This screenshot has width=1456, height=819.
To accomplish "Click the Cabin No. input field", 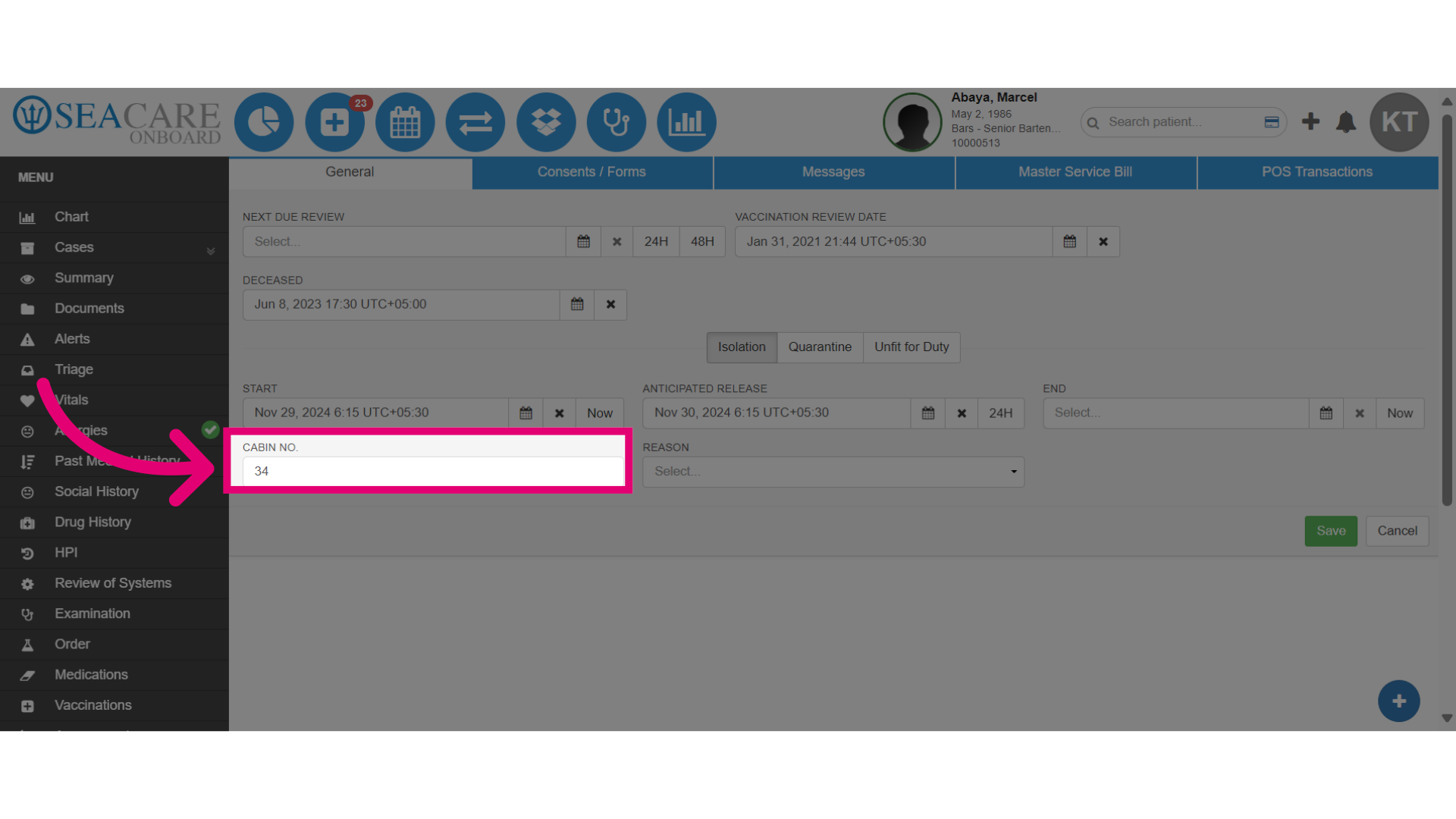I will [x=433, y=471].
